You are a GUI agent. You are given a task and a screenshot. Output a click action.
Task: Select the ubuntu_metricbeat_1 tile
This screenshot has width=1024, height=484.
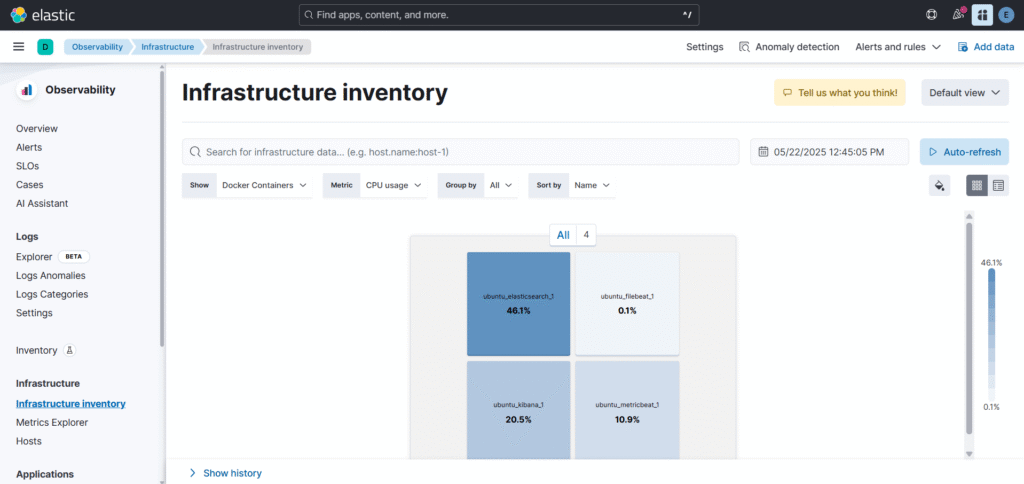tap(627, 411)
